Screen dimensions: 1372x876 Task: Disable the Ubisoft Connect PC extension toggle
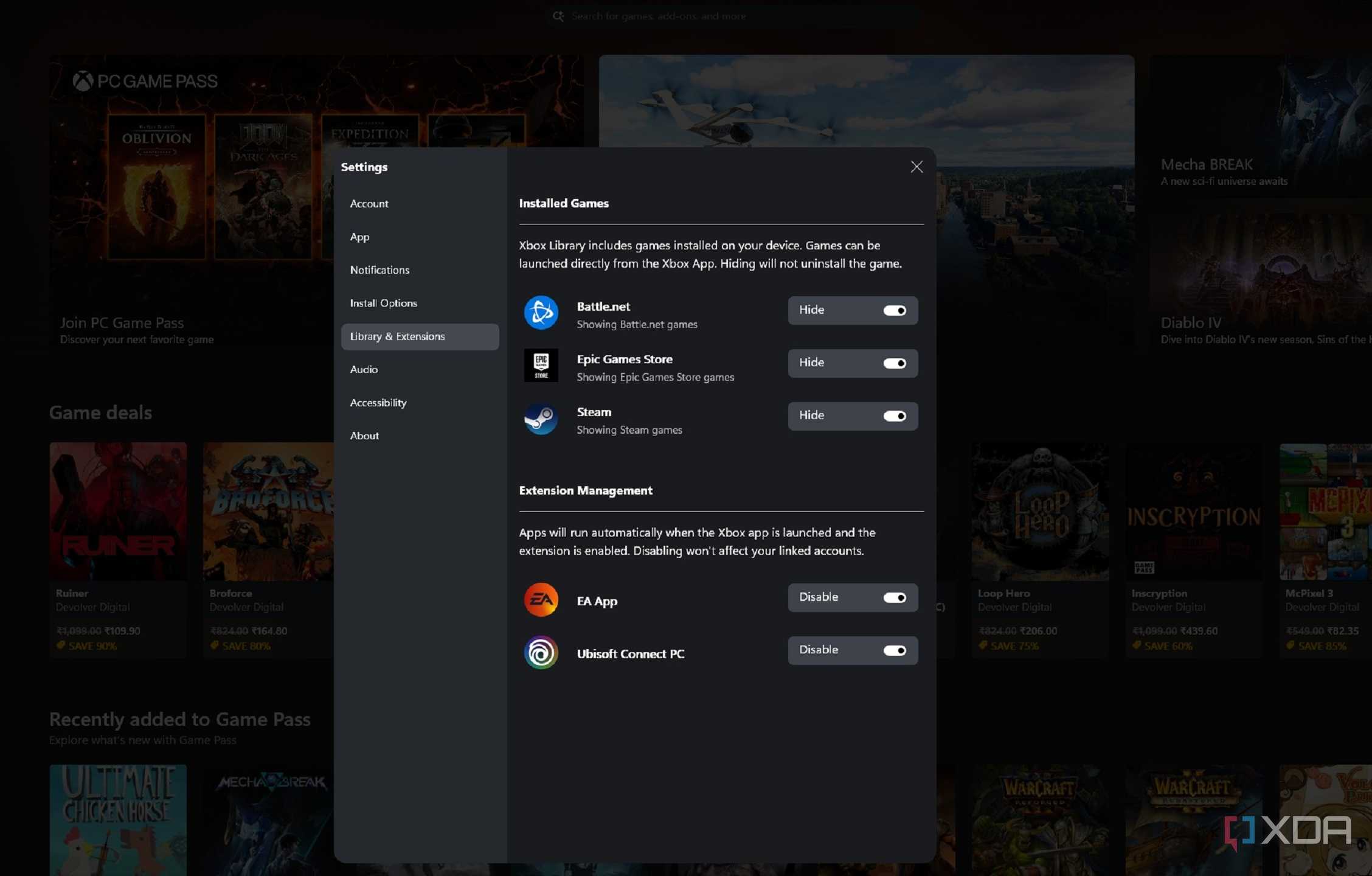point(895,651)
